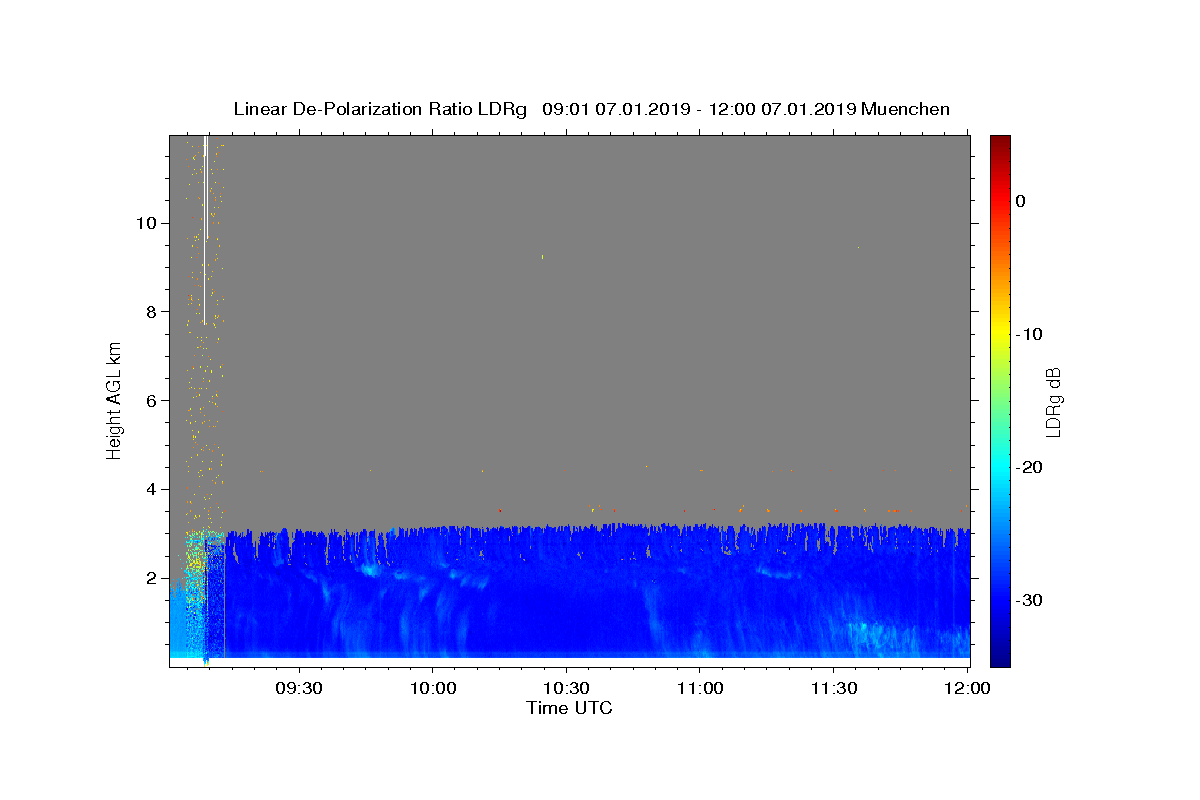Click the plot title text 'Linear De-Polarization Ratio LDRg'
The width and height of the screenshot is (1200, 800).
(380, 109)
